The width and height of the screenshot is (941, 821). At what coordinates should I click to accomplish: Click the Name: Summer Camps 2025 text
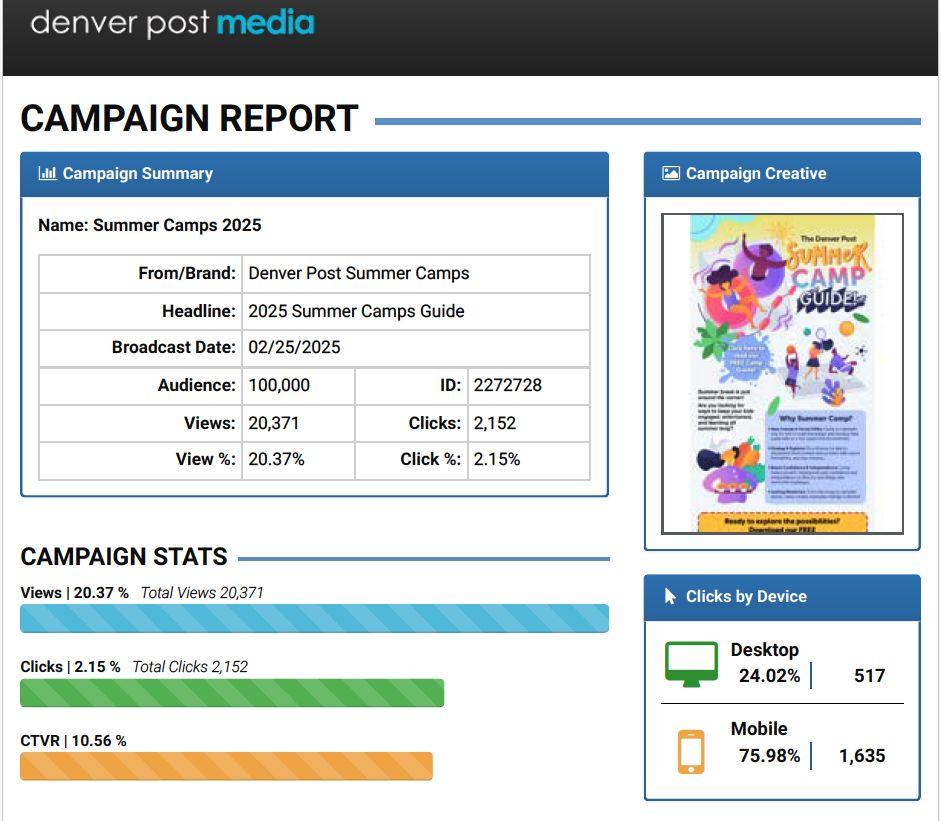[150, 225]
